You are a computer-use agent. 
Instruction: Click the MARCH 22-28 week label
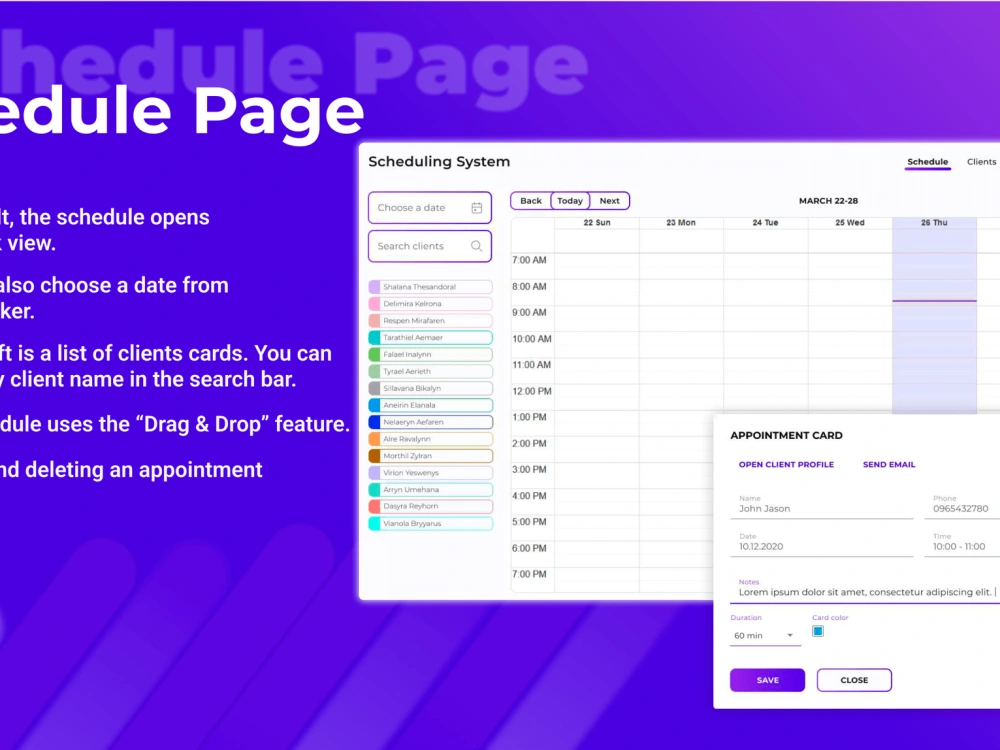click(828, 201)
